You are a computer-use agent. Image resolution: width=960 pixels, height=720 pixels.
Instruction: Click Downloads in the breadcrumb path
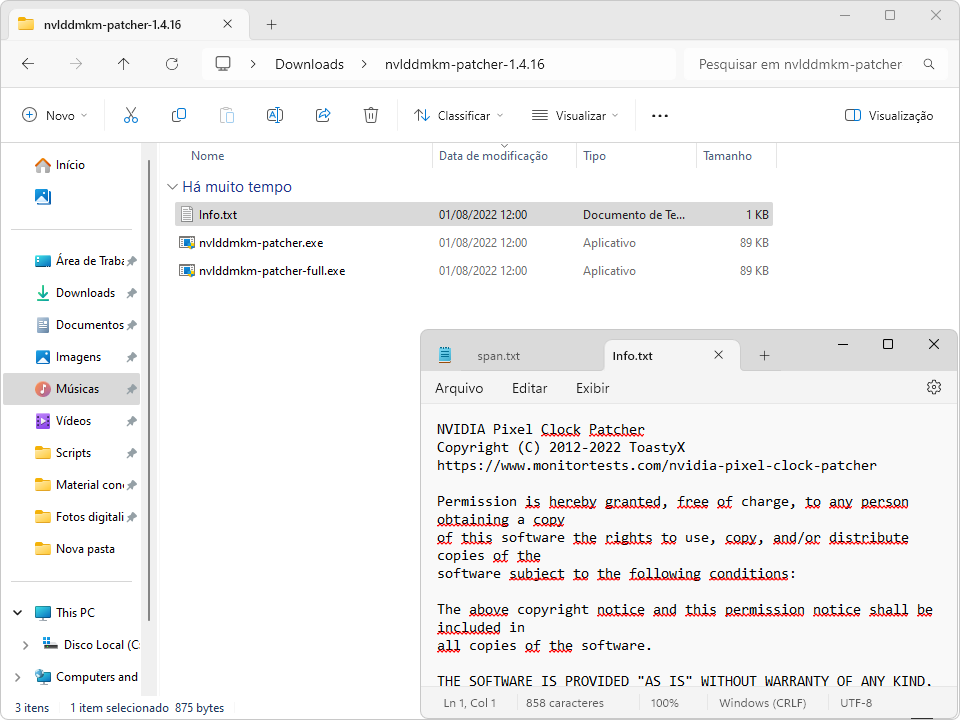coord(309,64)
